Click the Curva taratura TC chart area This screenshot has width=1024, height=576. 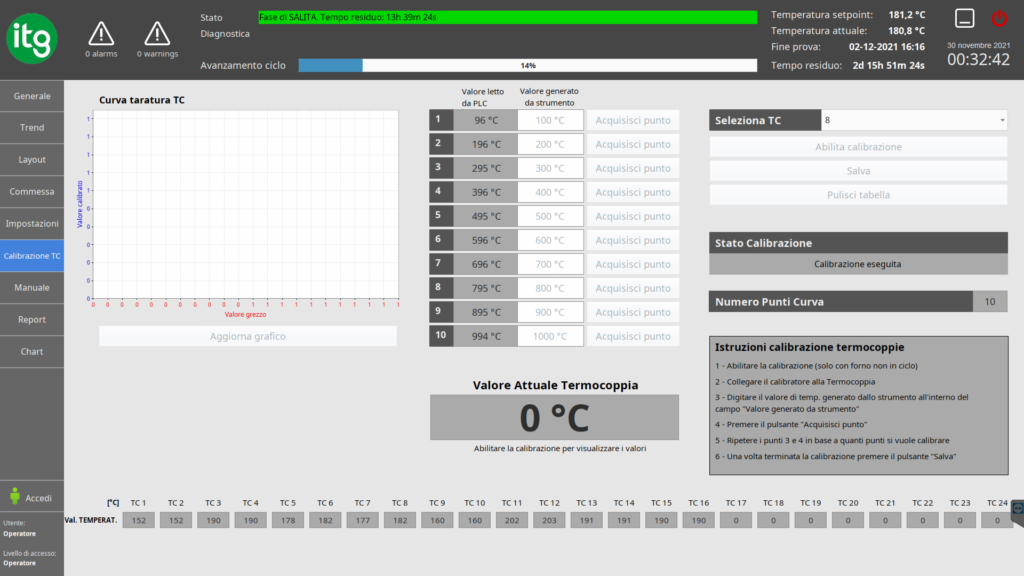coord(246,204)
